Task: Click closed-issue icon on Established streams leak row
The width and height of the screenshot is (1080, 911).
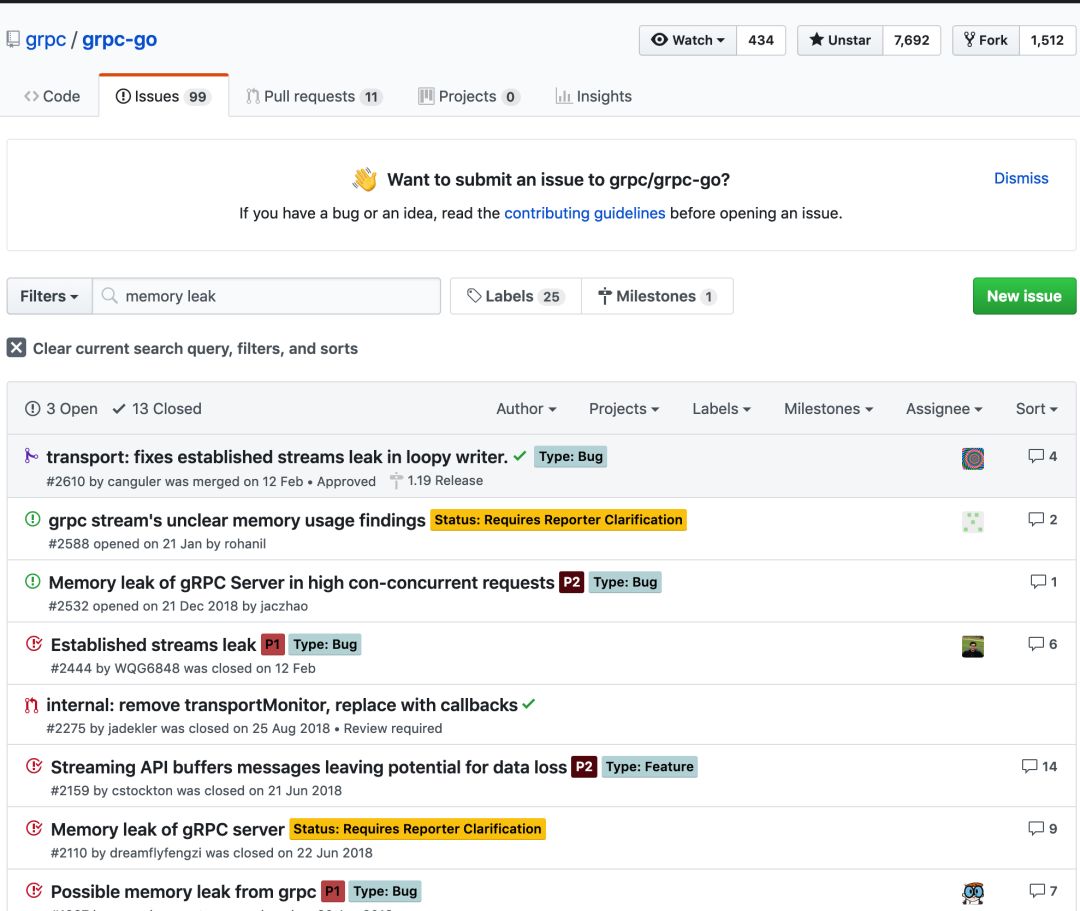Action: point(34,644)
